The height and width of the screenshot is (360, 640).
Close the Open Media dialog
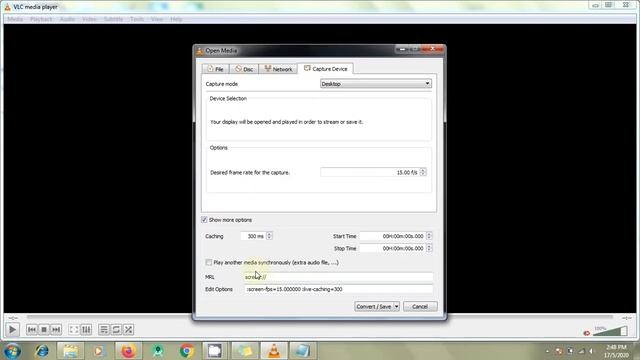[433, 49]
